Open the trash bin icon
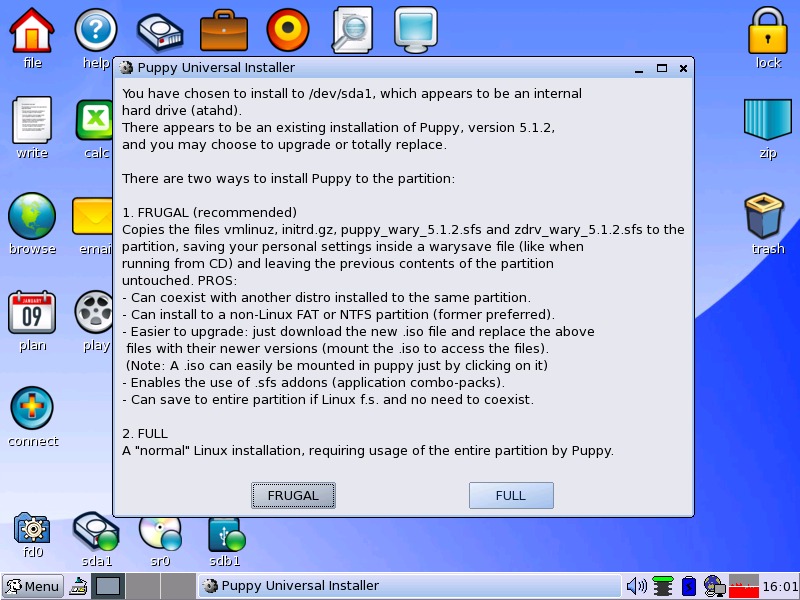800x600 pixels. coord(764,215)
